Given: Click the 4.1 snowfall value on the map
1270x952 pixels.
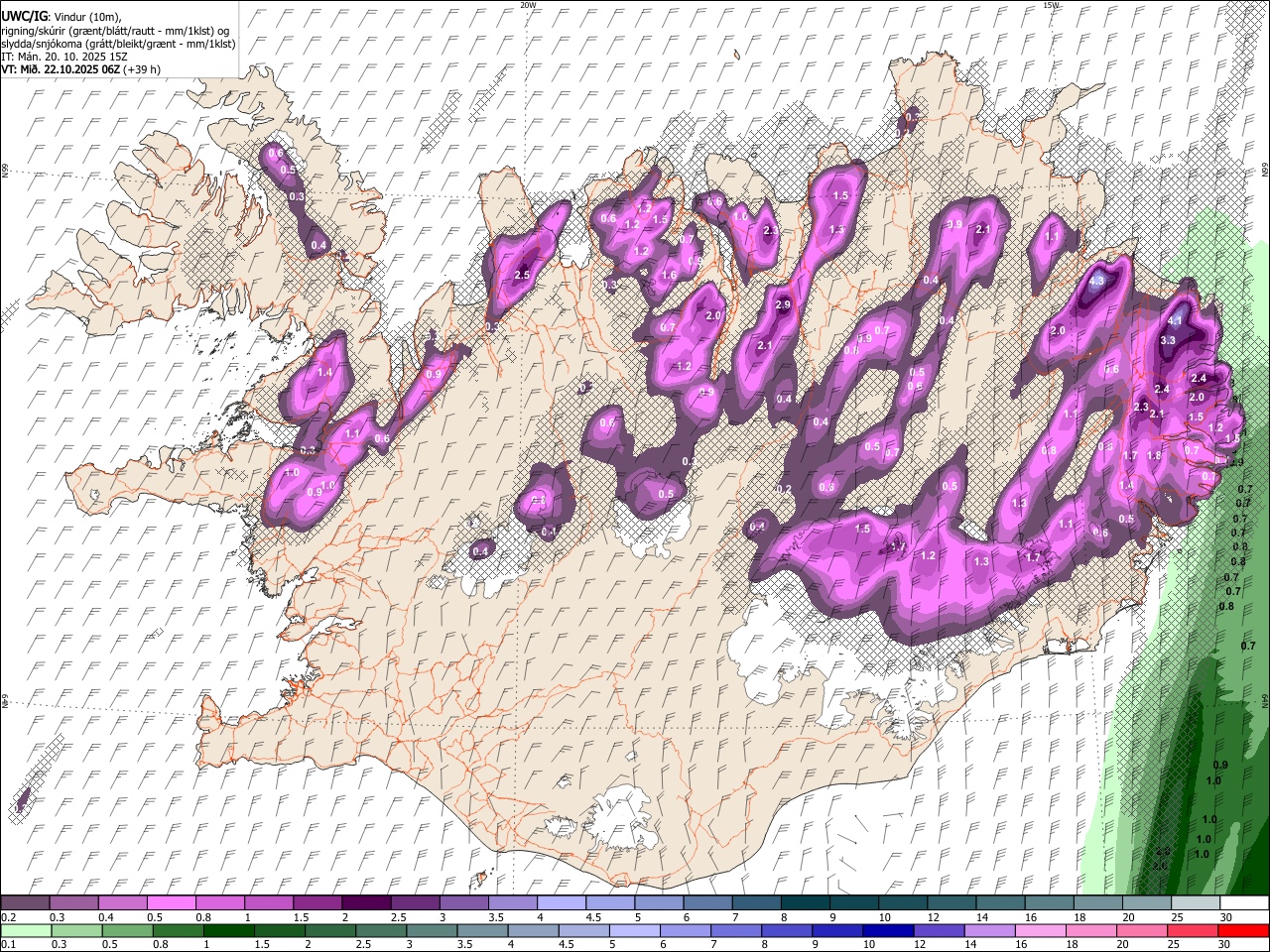Looking at the screenshot, I should coord(1175,320).
